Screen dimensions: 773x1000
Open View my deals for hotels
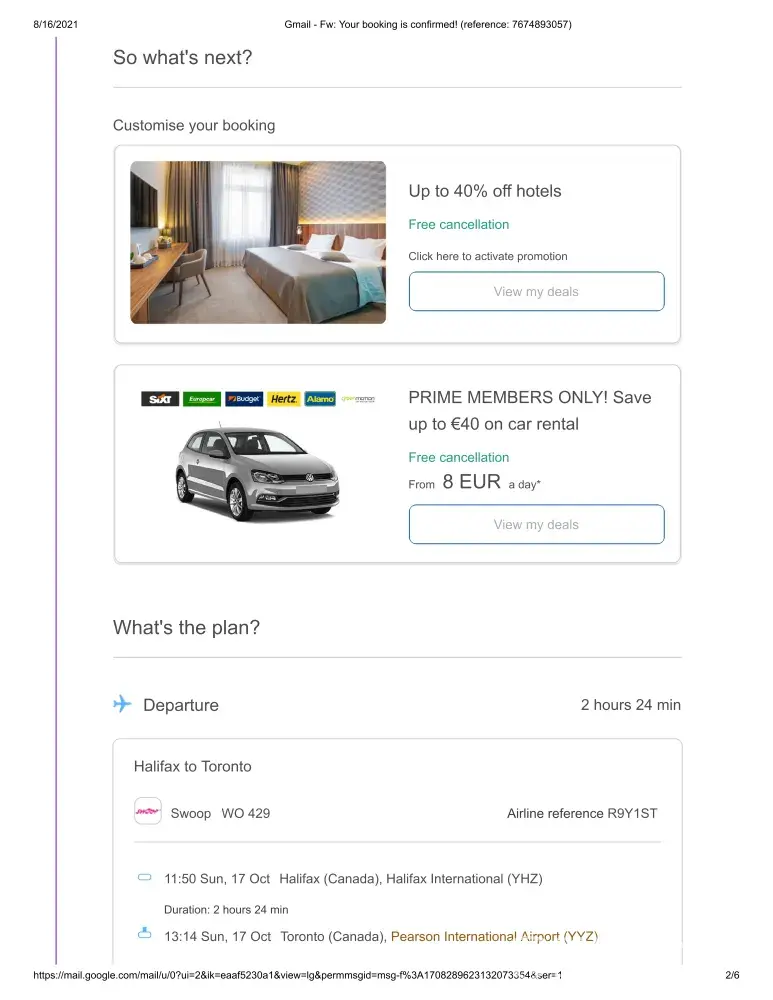(x=536, y=292)
